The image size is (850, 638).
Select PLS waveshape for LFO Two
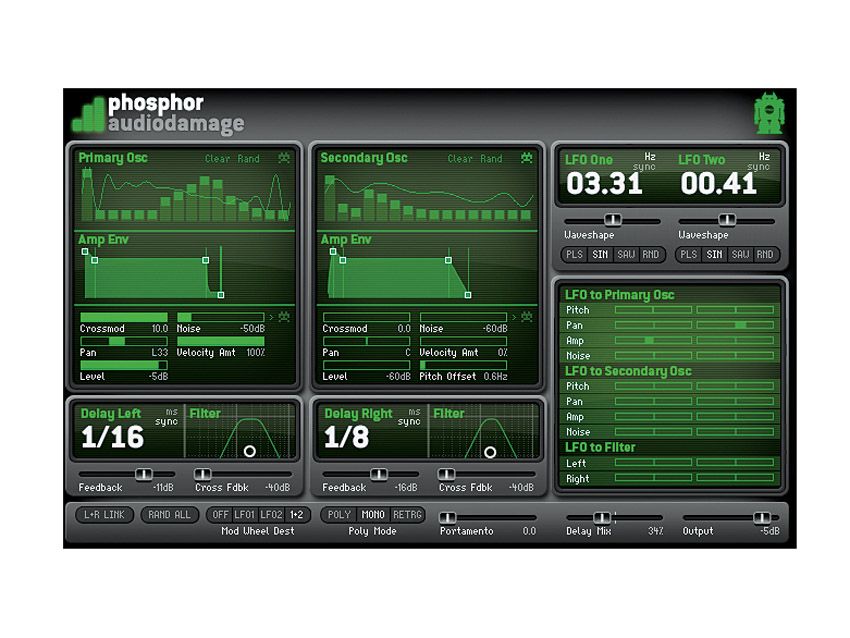coord(688,254)
